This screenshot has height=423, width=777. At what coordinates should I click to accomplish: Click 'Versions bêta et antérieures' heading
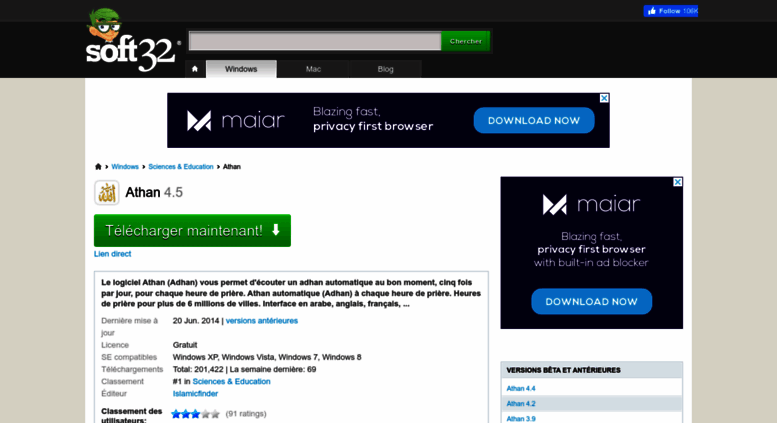click(563, 370)
